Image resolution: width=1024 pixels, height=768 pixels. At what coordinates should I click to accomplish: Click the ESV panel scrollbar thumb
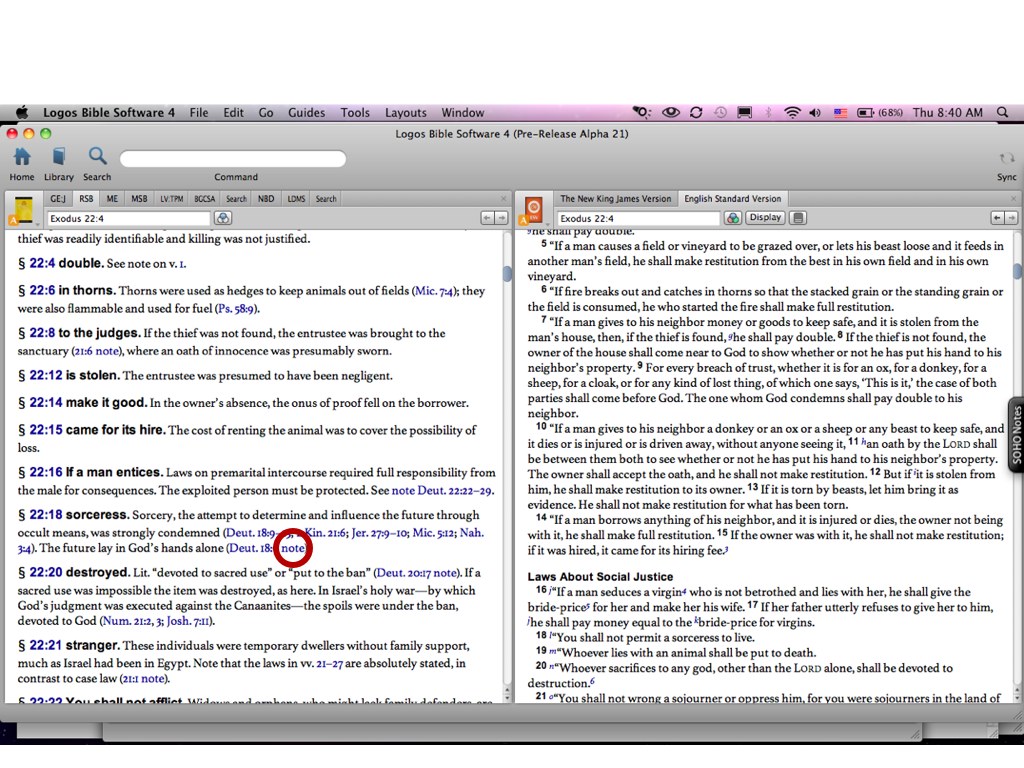pos(1017,270)
